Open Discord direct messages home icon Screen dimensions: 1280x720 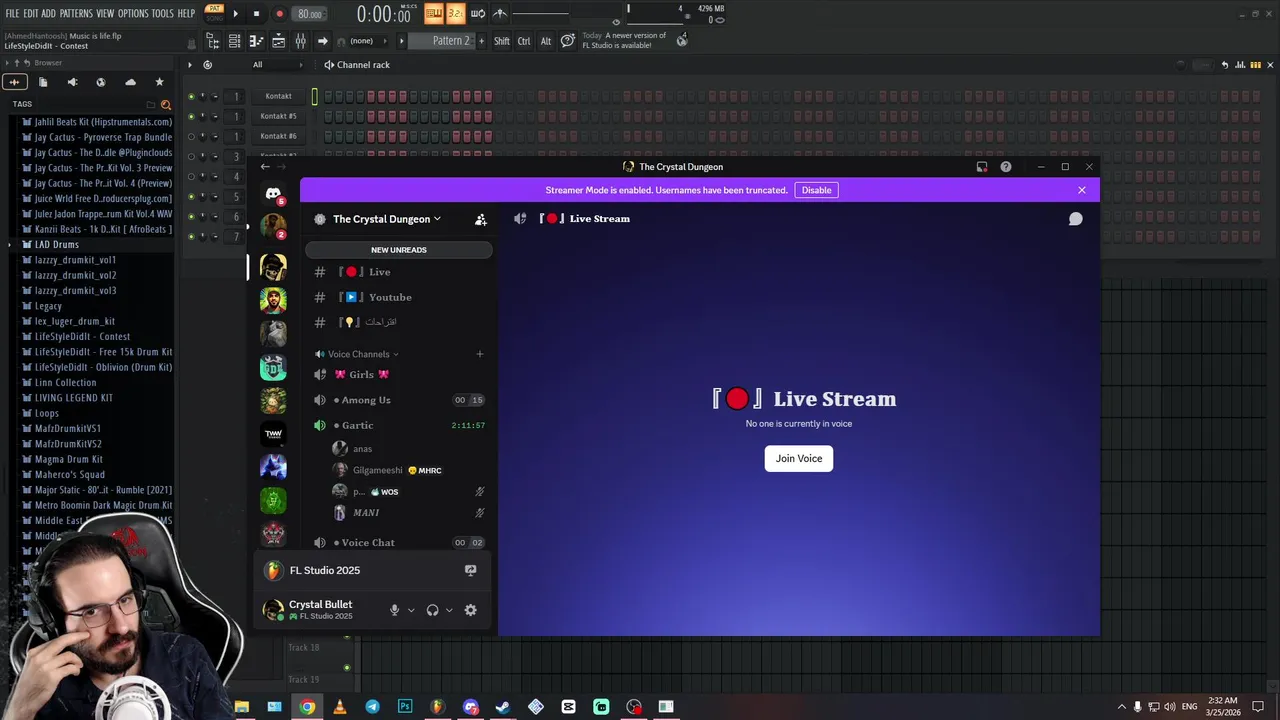273,194
